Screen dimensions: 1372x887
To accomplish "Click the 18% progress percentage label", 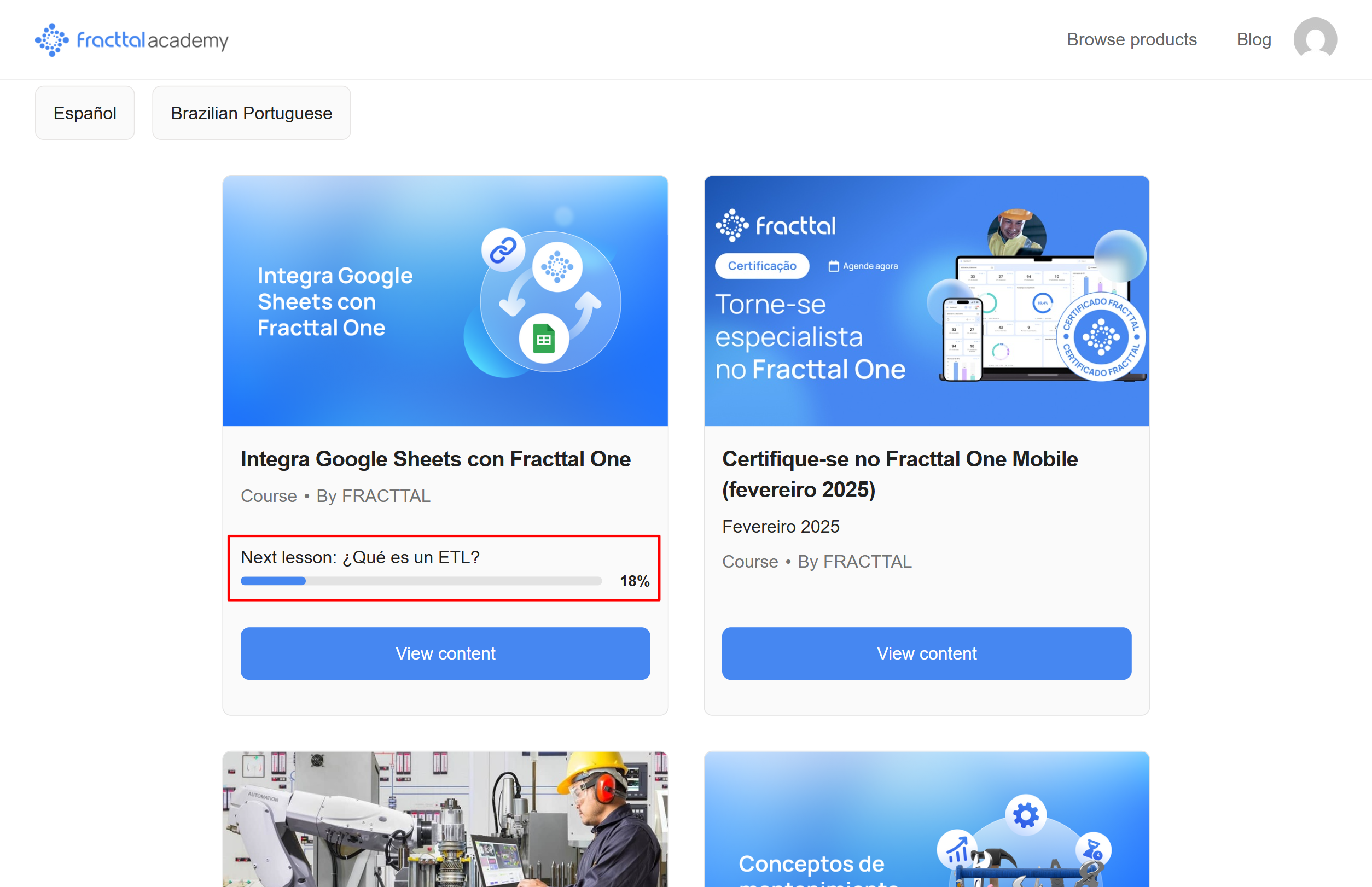I will coord(635,581).
